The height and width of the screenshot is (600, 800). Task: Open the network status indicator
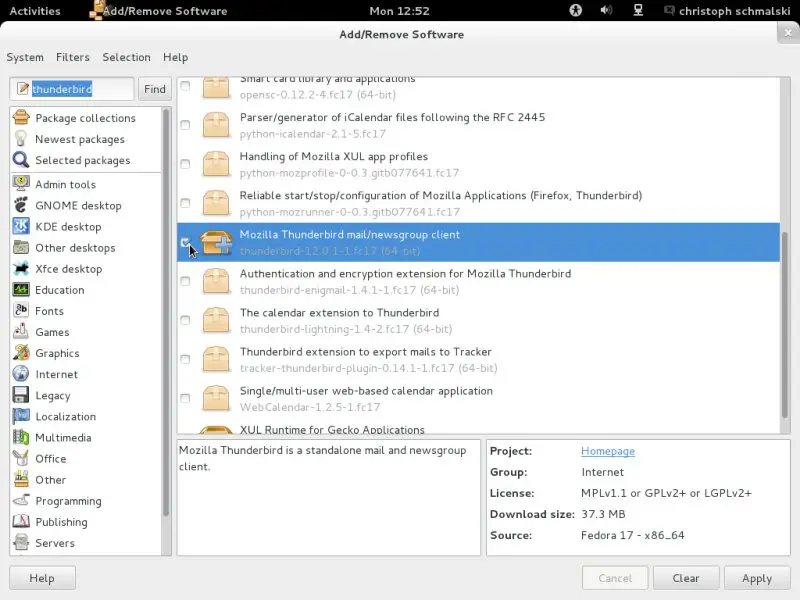pos(638,10)
